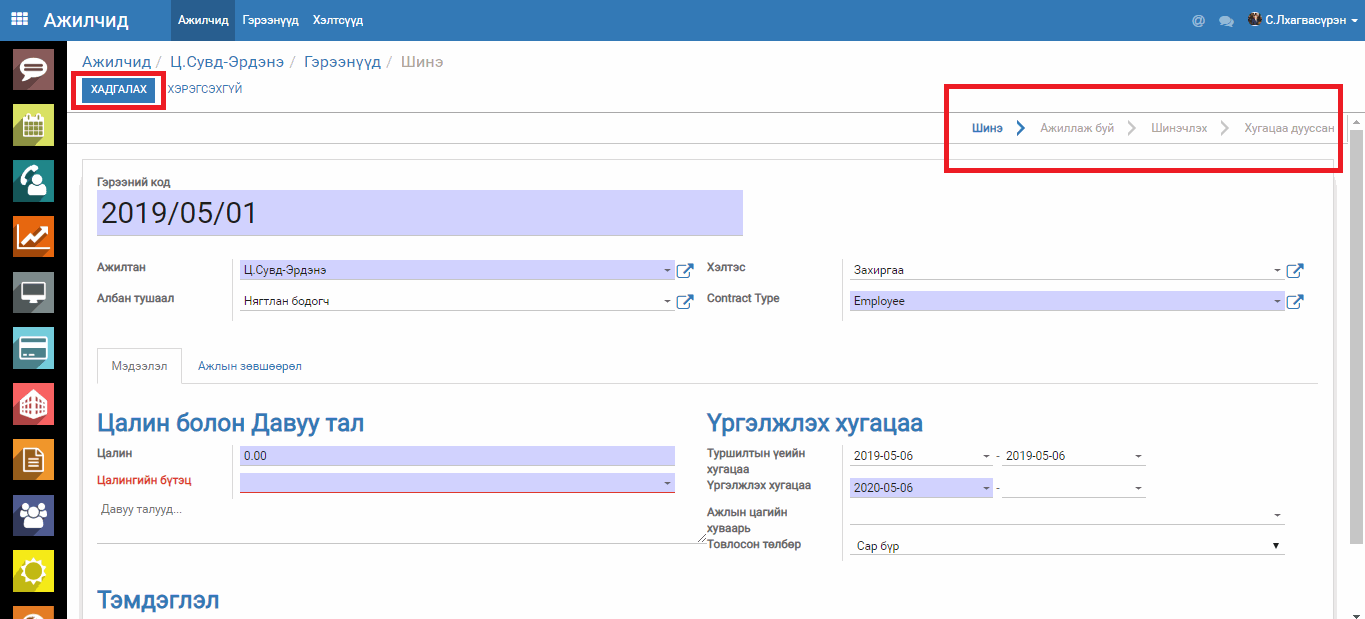Open the С.Лхагвасүрэн user menu
Image resolution: width=1365 pixels, height=619 pixels.
tap(1302, 20)
